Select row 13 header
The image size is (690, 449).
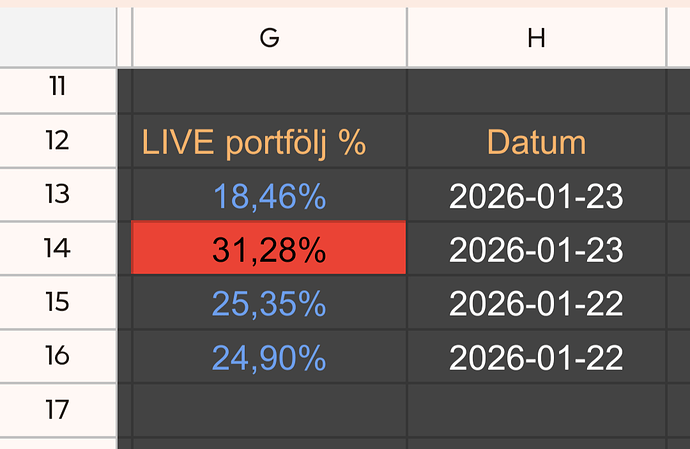pyautogui.click(x=58, y=195)
